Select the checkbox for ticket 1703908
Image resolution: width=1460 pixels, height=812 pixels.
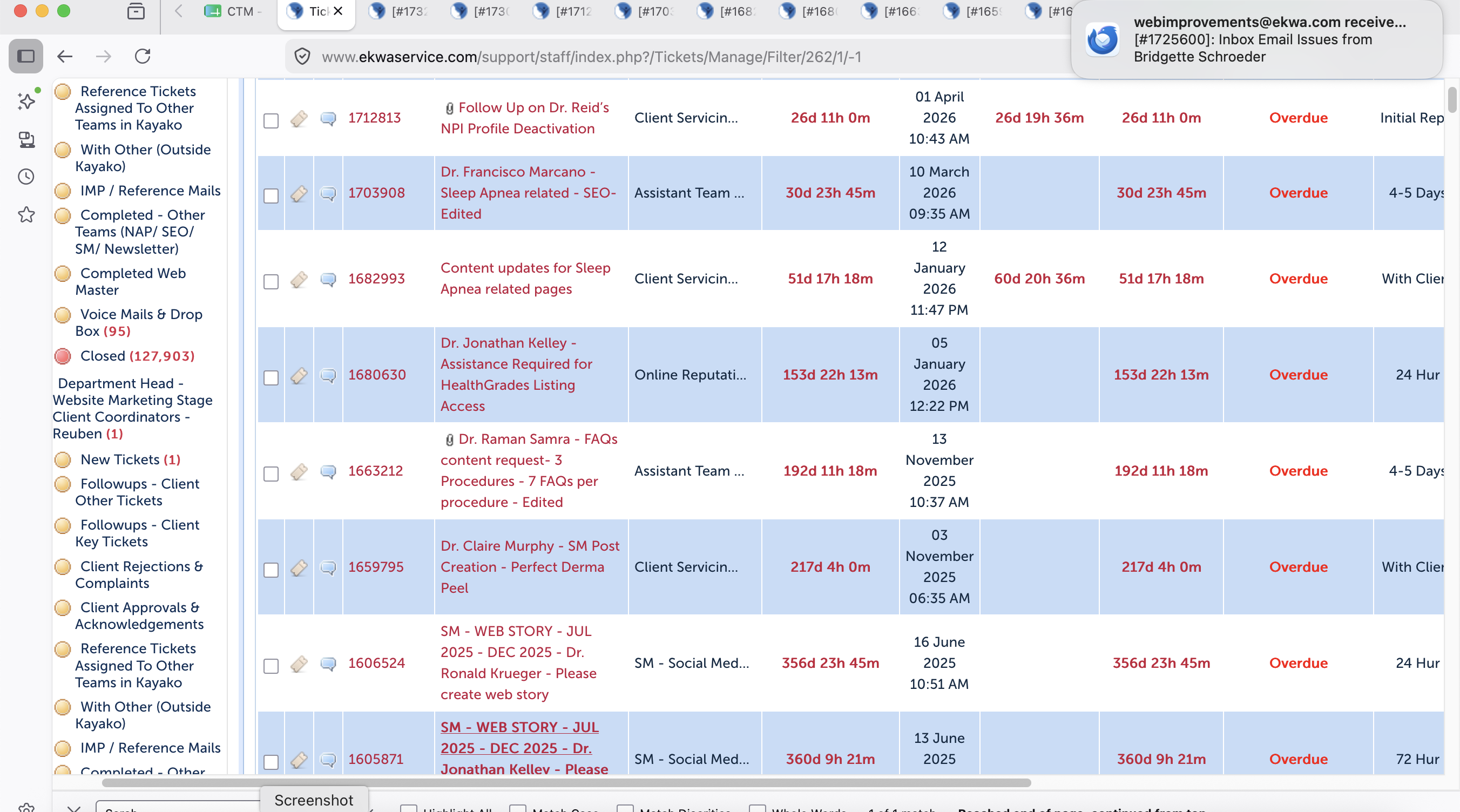(272, 196)
